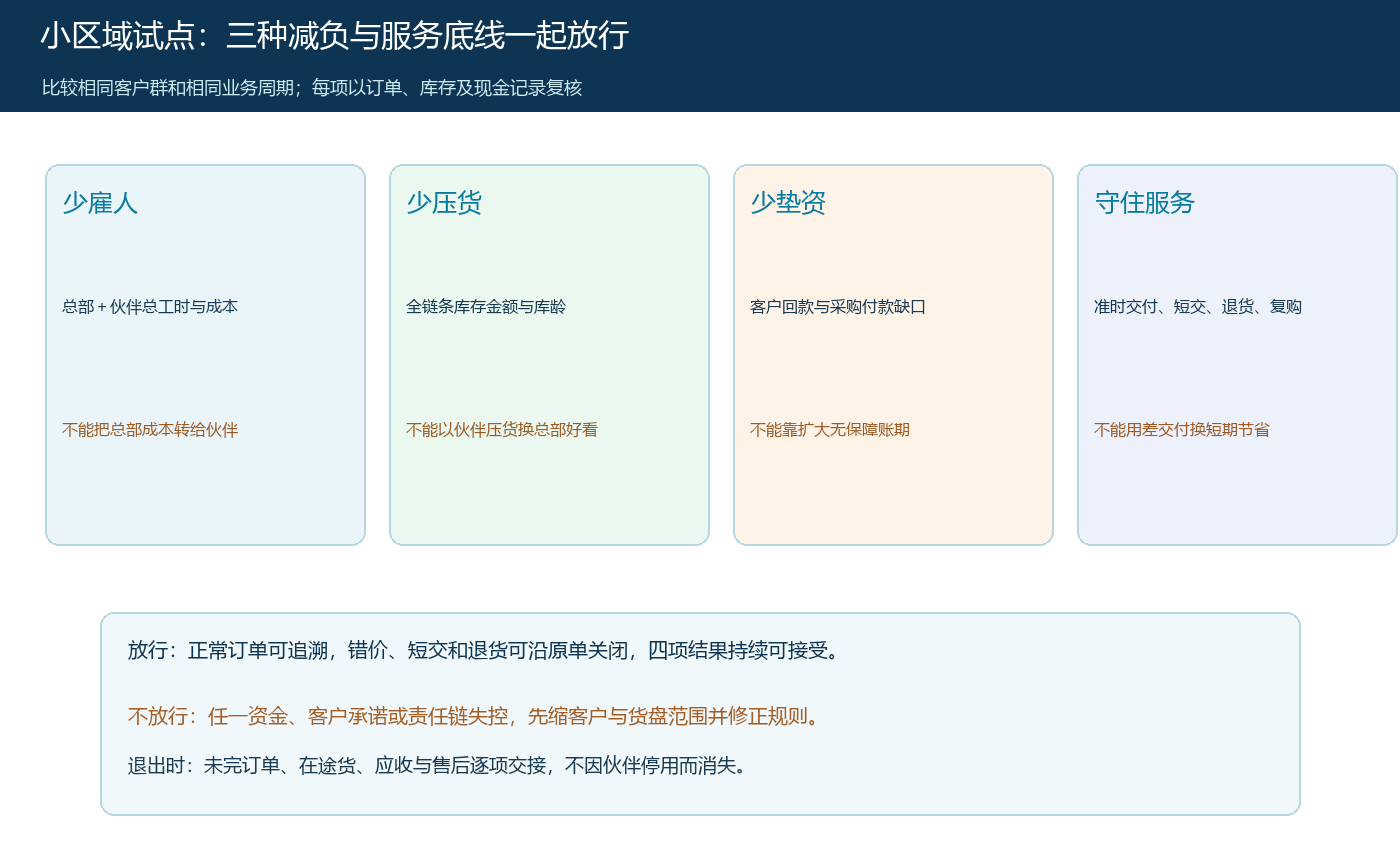The height and width of the screenshot is (860, 1400).
Task: Click the slide title 小区域试点：三种减负与服务底线一起放行
Action: coord(335,36)
